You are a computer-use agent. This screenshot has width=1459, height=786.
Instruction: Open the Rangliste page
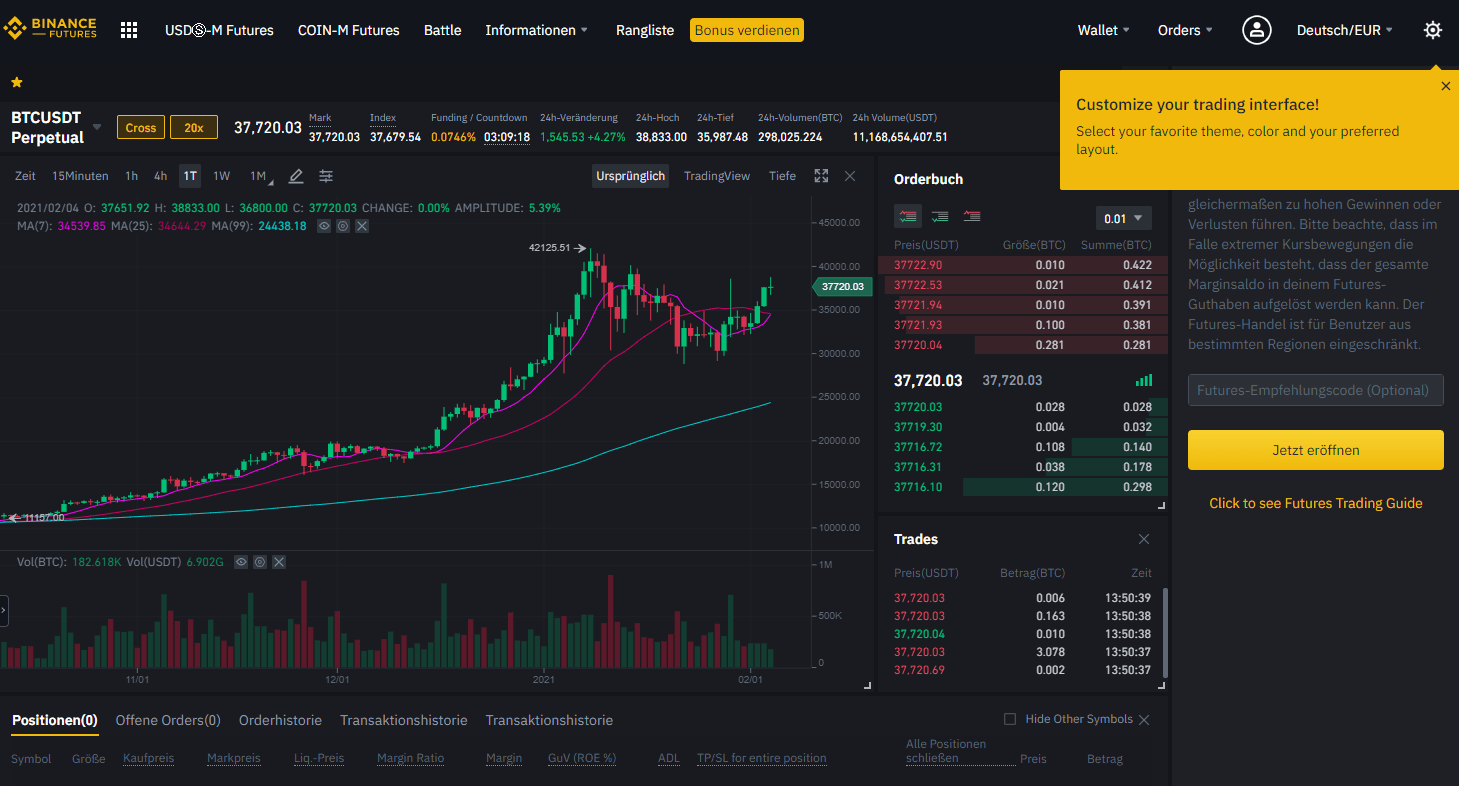pos(645,30)
